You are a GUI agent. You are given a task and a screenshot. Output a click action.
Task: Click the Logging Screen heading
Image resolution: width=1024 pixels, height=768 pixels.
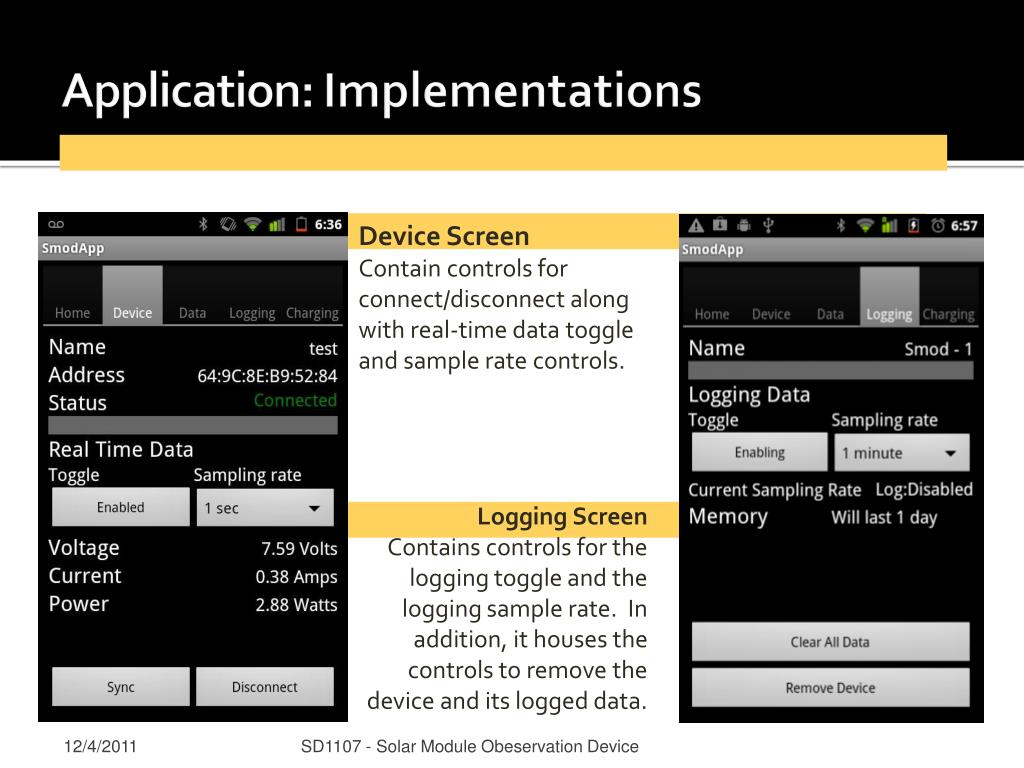562,516
